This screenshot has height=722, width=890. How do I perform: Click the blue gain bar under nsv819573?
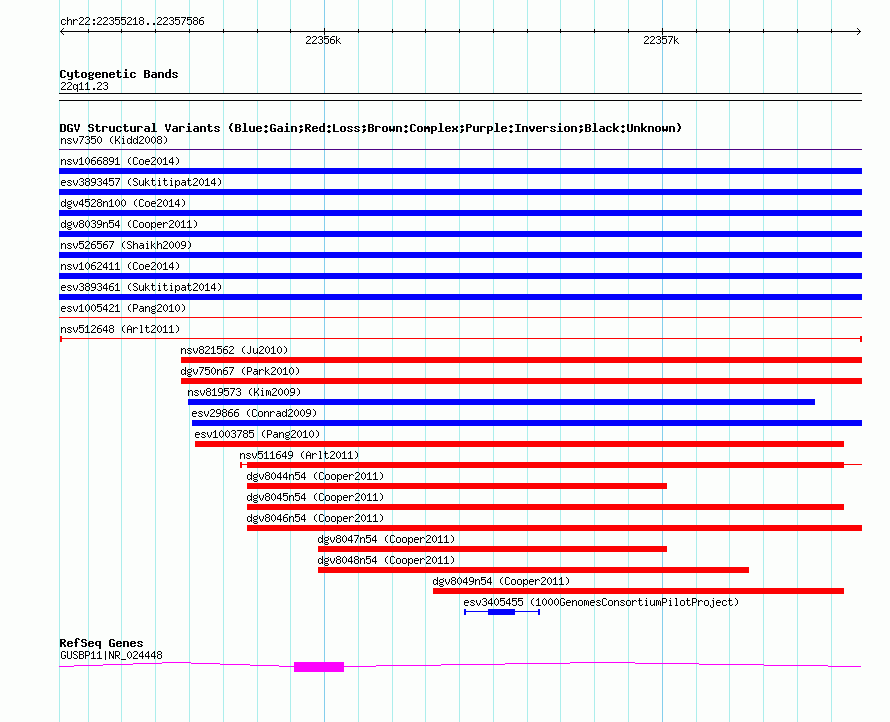pos(501,402)
